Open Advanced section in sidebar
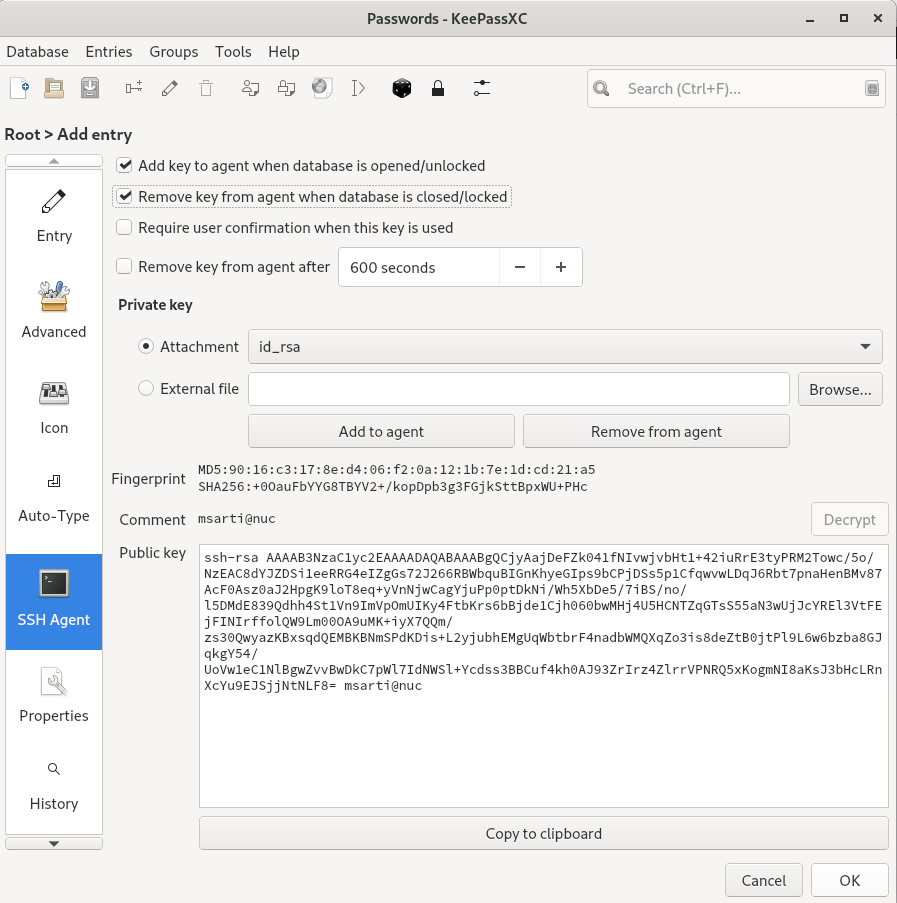Image resolution: width=897 pixels, height=903 pixels. pos(54,312)
